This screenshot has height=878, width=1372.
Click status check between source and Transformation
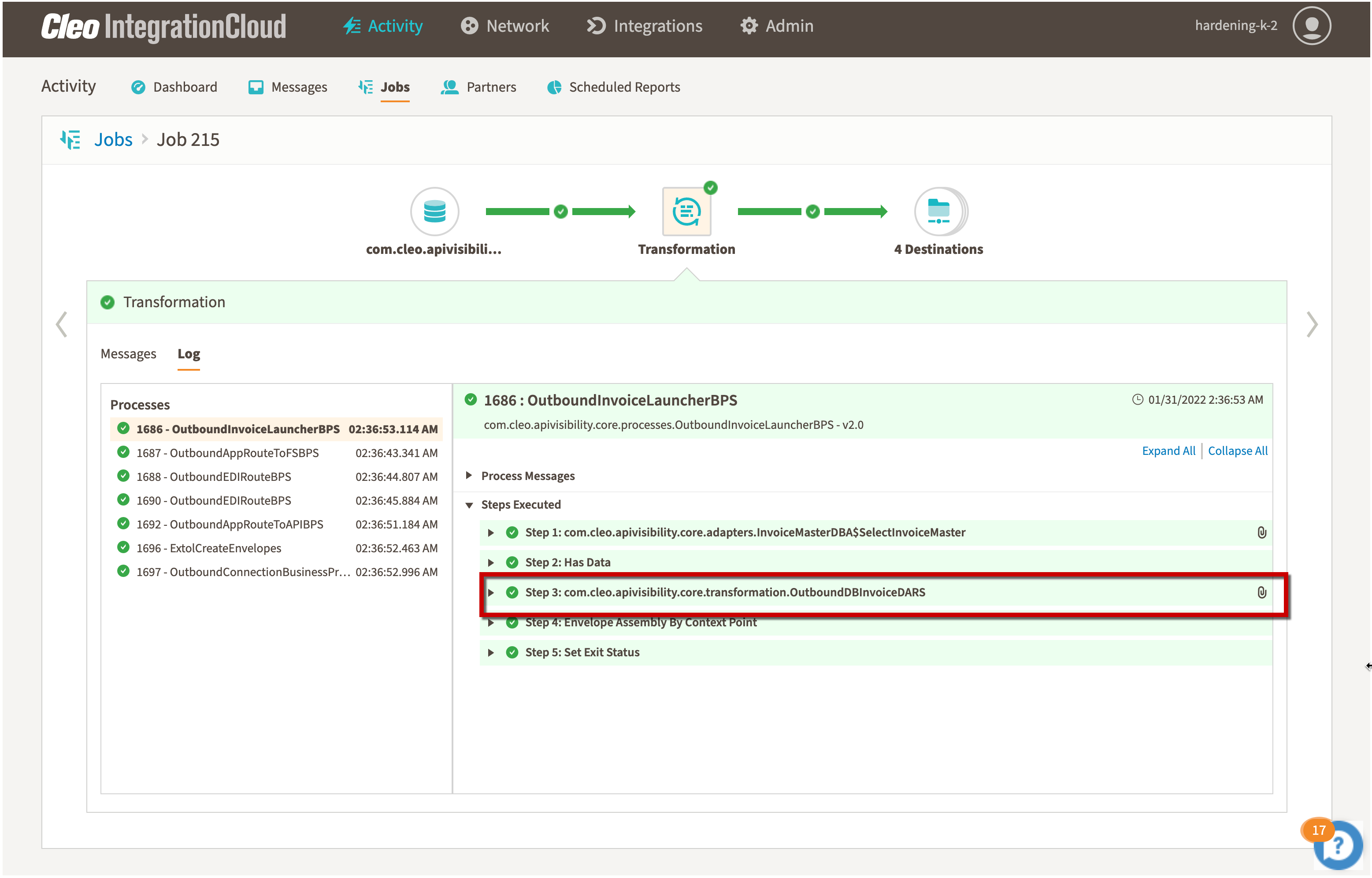coord(560,212)
